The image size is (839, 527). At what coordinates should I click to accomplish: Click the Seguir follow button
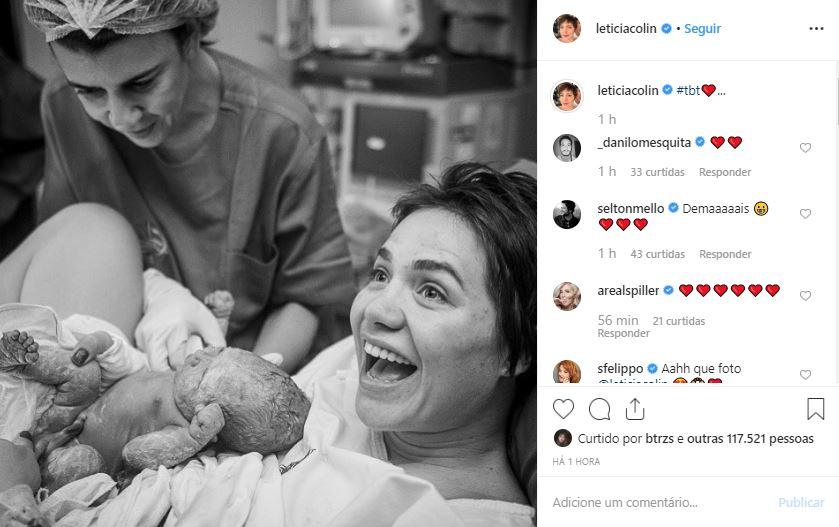click(702, 29)
